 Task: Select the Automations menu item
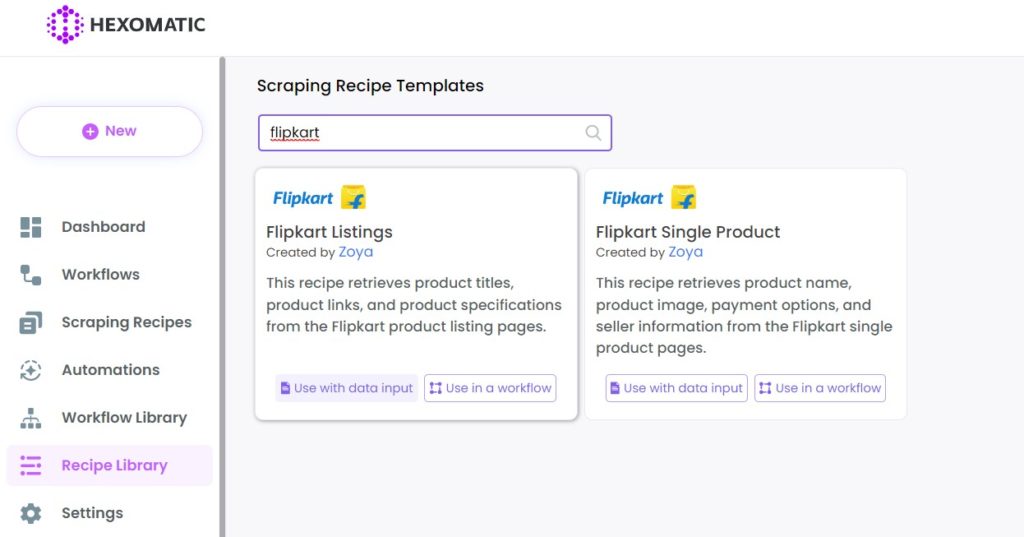pos(110,370)
